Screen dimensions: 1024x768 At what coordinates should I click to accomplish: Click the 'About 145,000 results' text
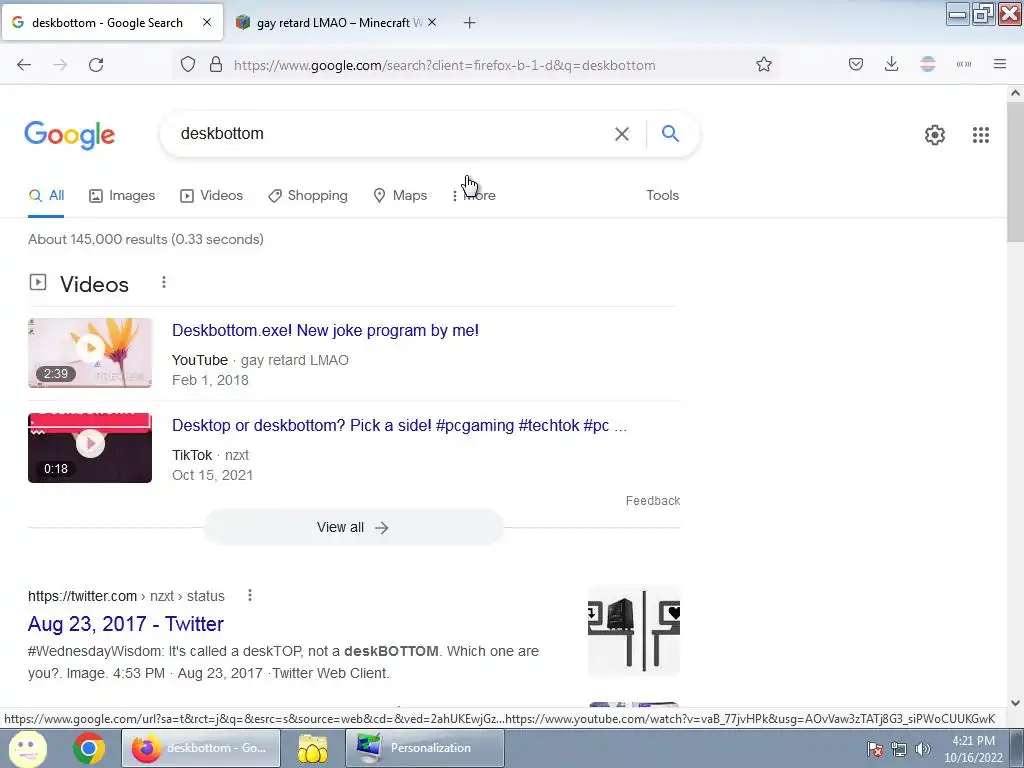pos(146,240)
